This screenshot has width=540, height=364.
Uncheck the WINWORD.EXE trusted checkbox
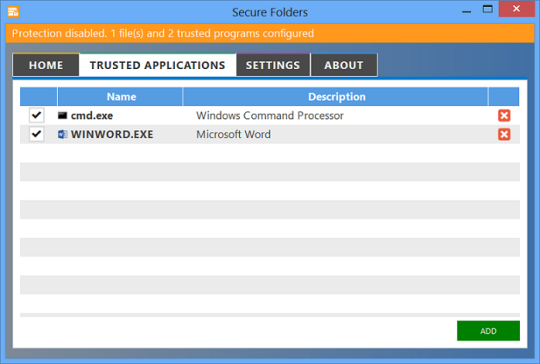pyautogui.click(x=37, y=134)
